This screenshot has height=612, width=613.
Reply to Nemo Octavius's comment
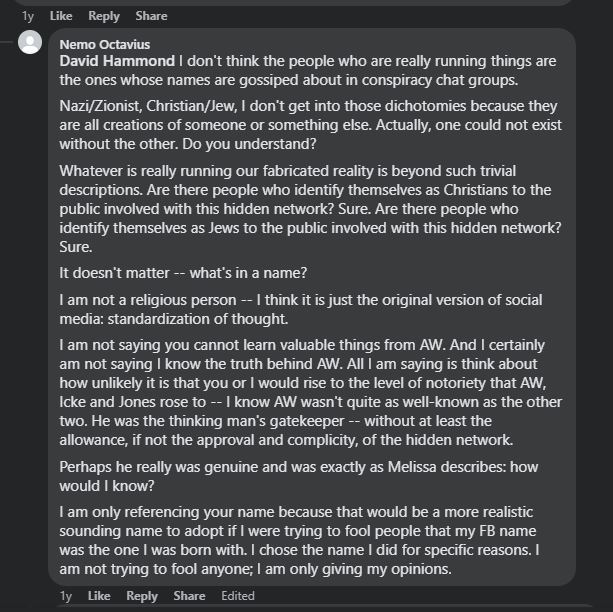tap(142, 596)
